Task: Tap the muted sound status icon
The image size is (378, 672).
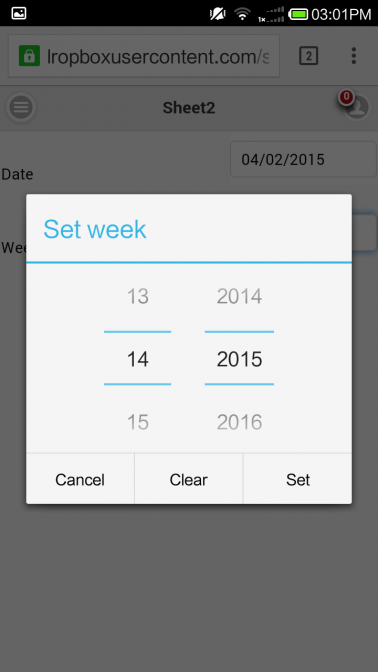Action: pos(217,14)
